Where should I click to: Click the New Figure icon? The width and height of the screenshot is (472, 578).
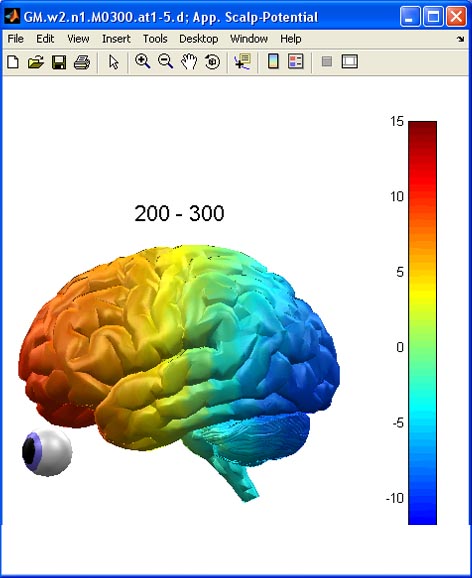tap(13, 62)
